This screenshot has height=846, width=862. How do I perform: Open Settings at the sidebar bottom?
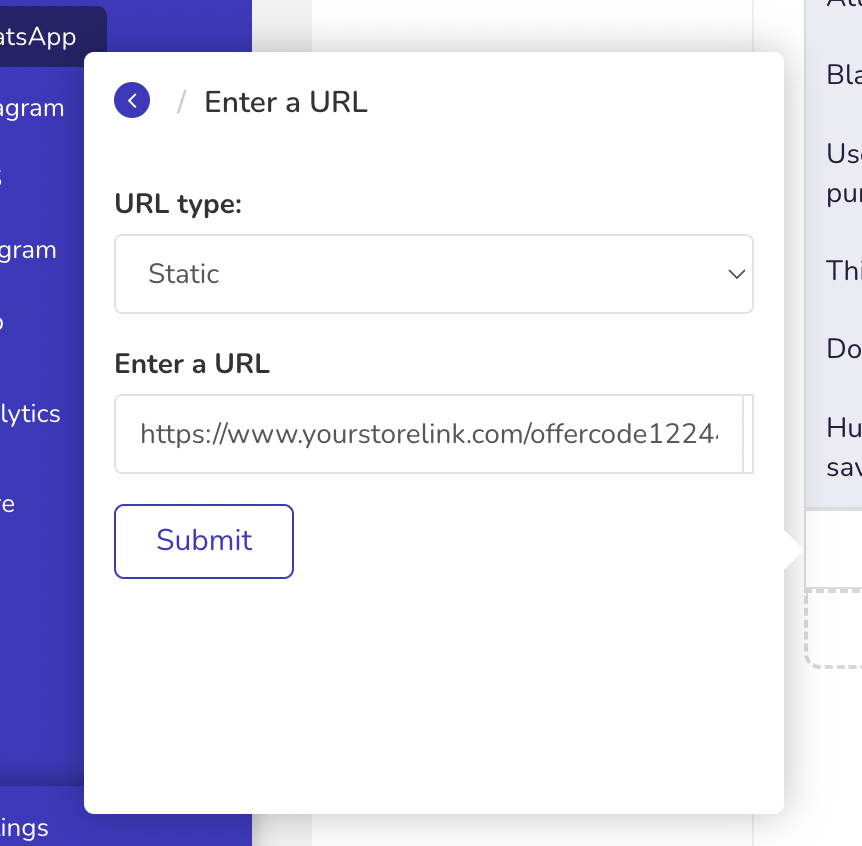click(x=24, y=828)
